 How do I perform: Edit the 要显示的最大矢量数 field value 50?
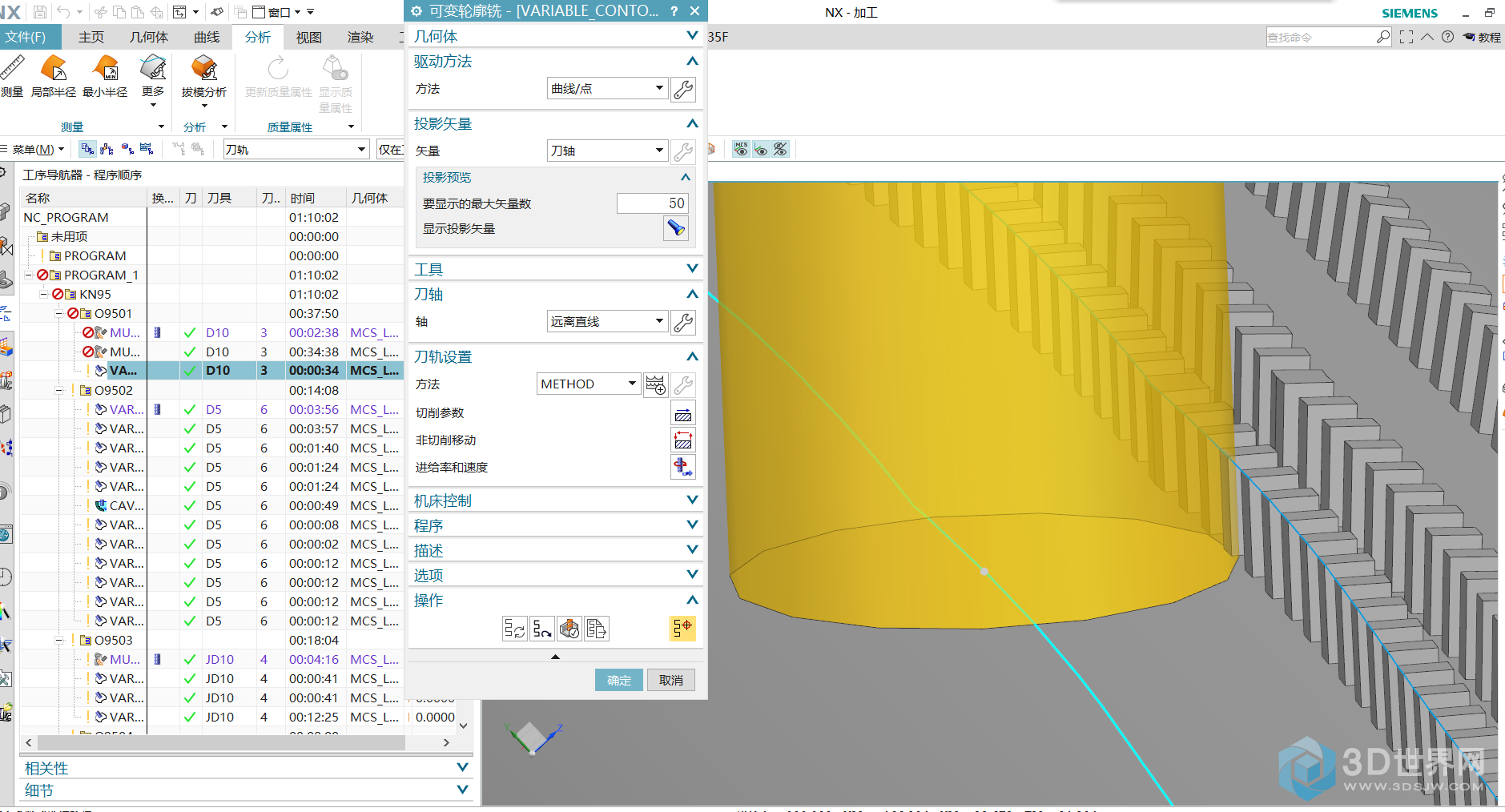[x=653, y=203]
